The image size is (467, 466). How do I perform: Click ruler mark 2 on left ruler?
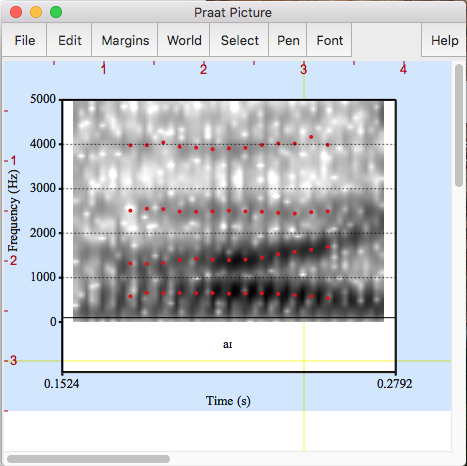tap(13, 261)
